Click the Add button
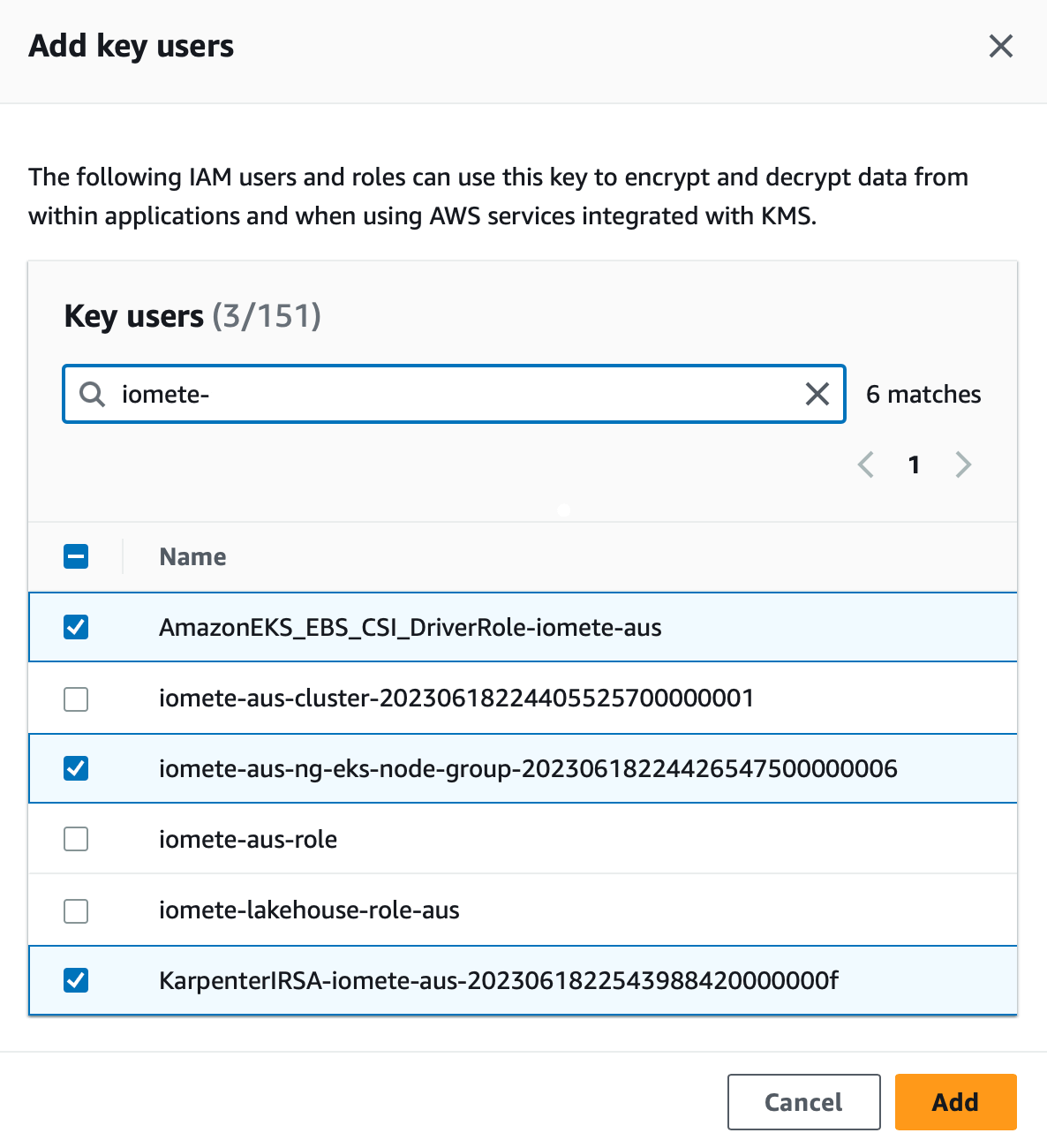Image resolution: width=1047 pixels, height=1148 pixels. [x=956, y=1102]
